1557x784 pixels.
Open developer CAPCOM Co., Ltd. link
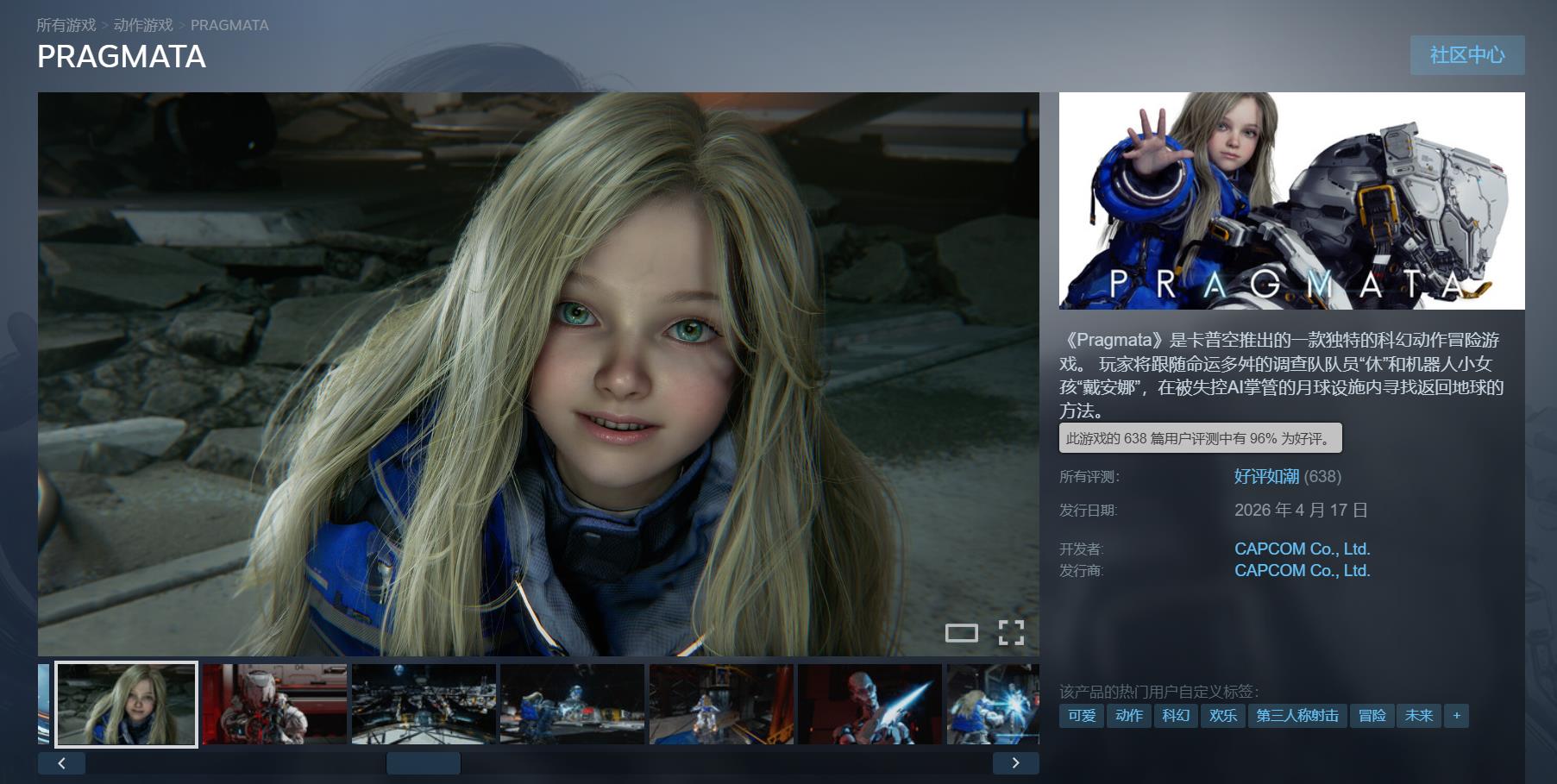point(1302,549)
